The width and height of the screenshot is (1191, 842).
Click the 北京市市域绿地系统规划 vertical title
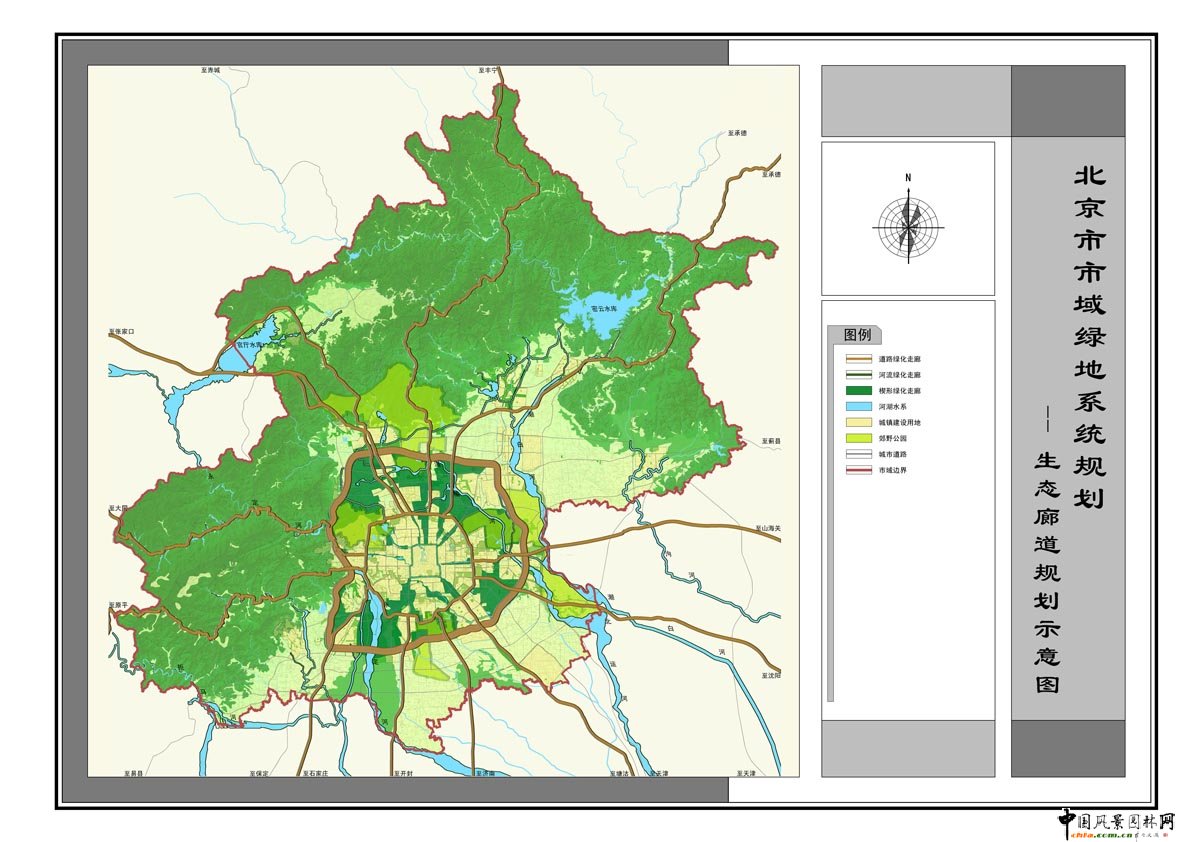click(1089, 336)
